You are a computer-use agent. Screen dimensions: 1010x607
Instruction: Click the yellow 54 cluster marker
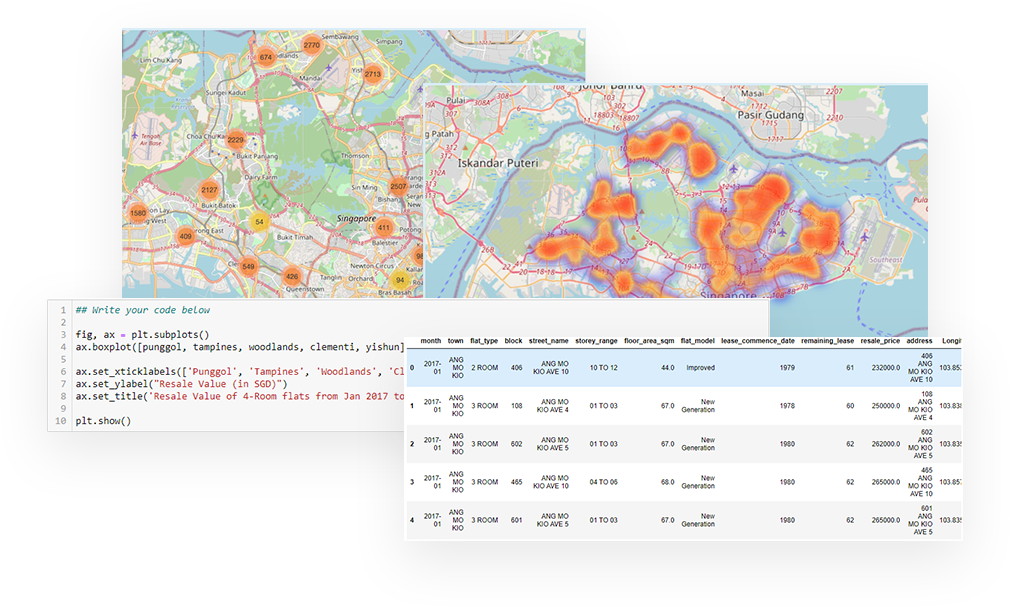[260, 222]
